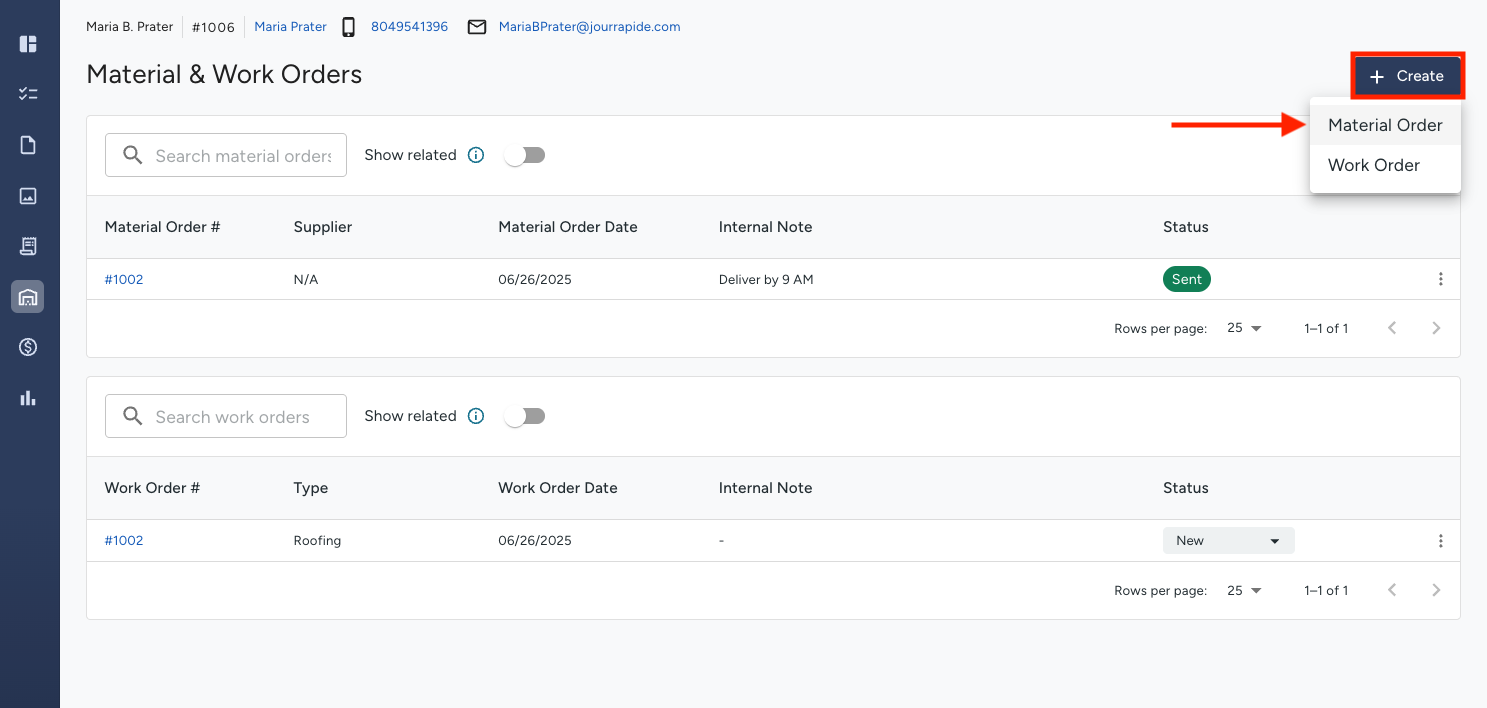Image resolution: width=1487 pixels, height=708 pixels.
Task: Open the material orders warehouse sidebar icon
Action: (28, 297)
